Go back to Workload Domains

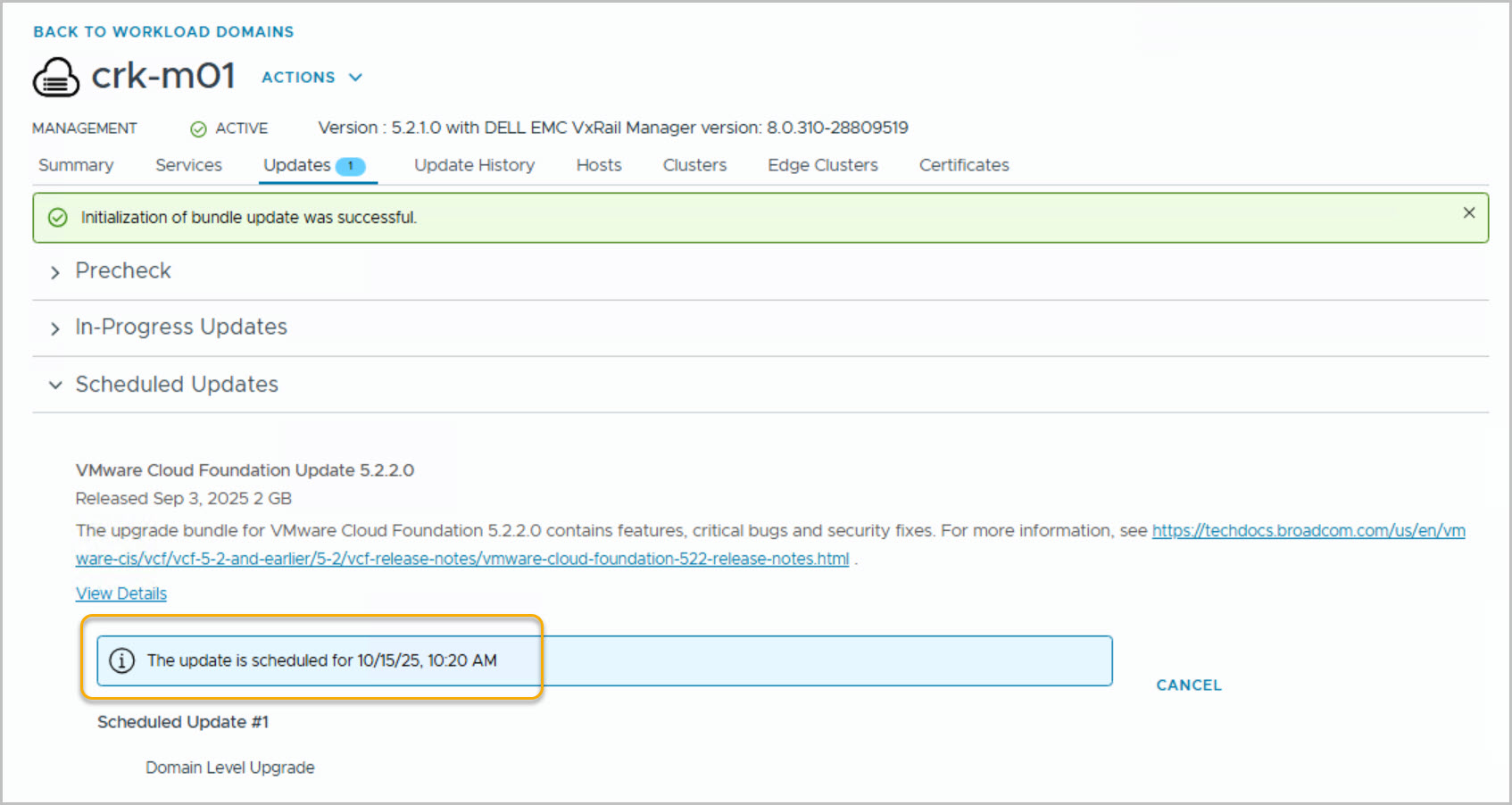click(163, 32)
